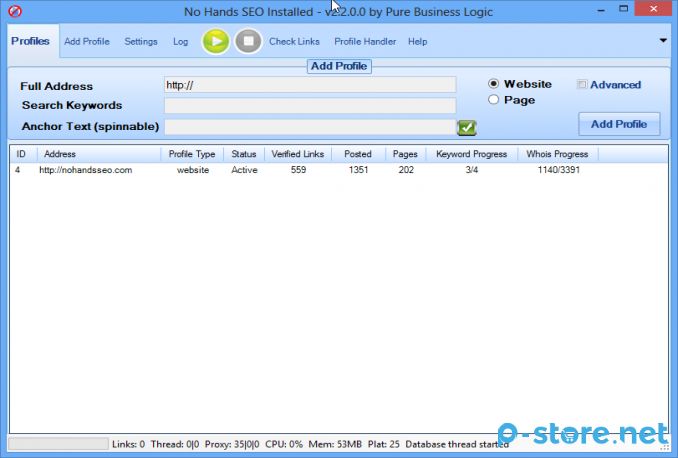The height and width of the screenshot is (458, 678).
Task: Sort by the Verified Links column header
Action: coord(299,154)
